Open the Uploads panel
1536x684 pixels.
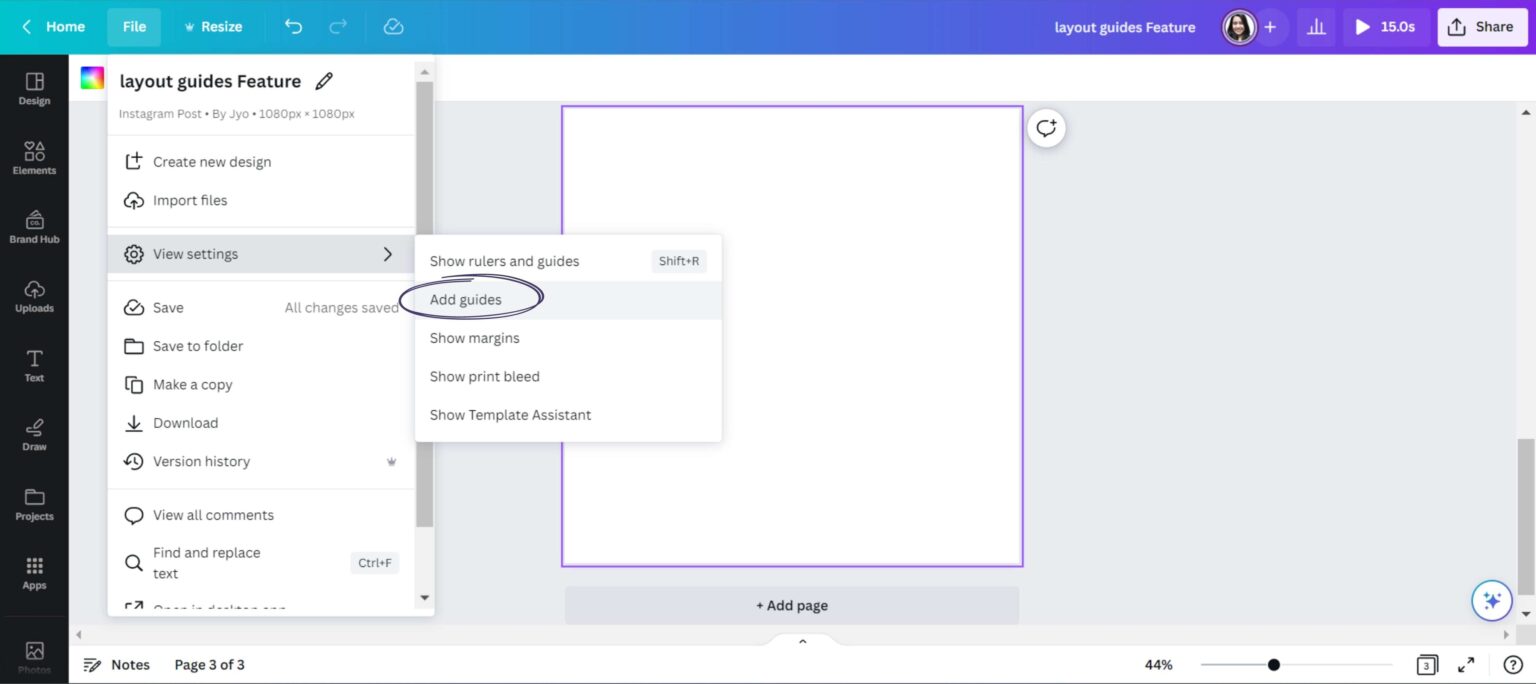34,294
